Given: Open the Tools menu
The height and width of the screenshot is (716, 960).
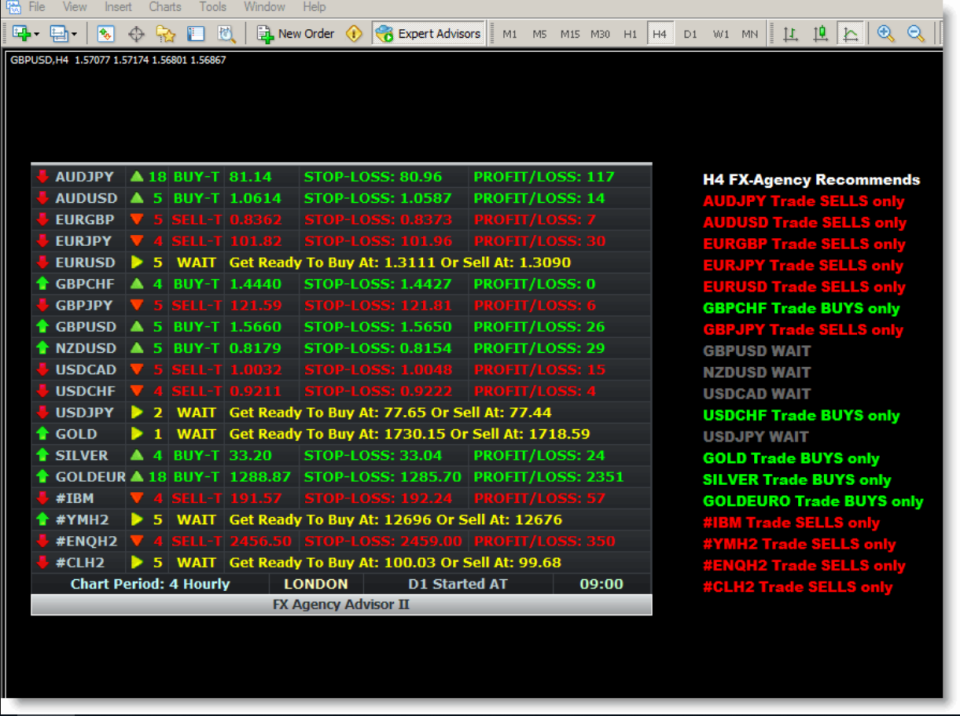Looking at the screenshot, I should click(x=212, y=7).
